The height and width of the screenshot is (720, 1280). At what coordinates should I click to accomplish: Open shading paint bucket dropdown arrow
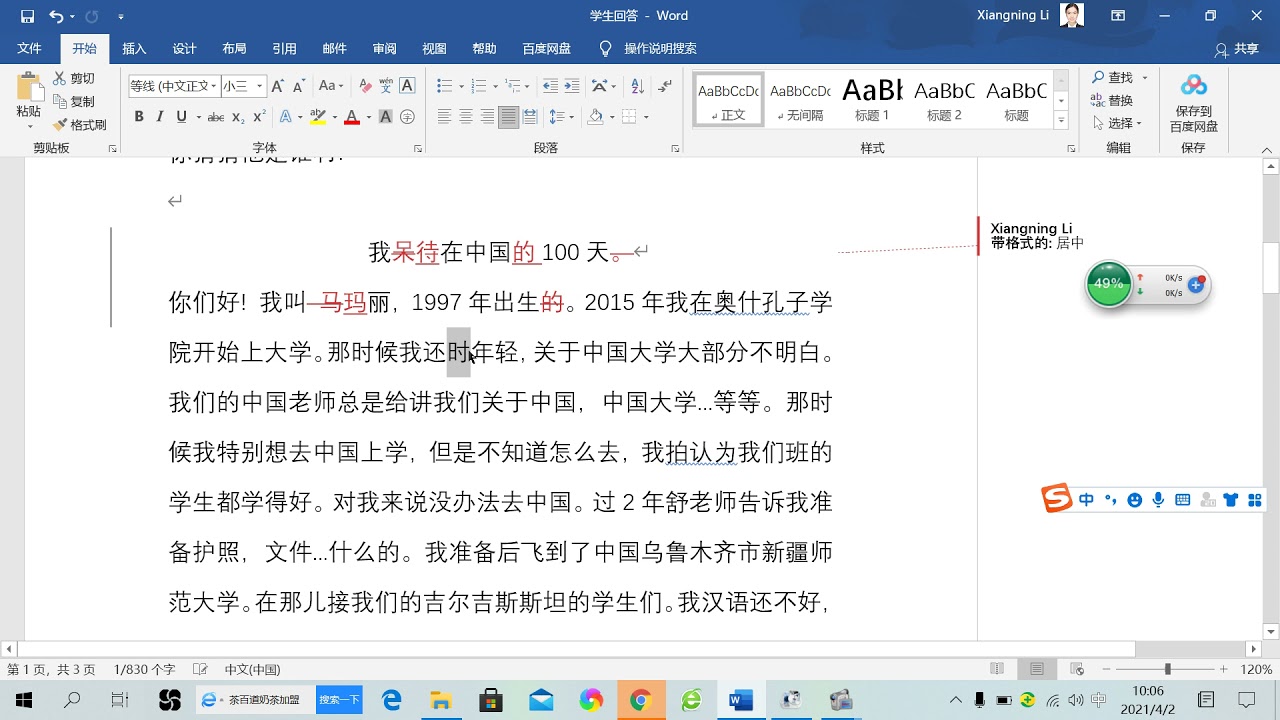[611, 117]
